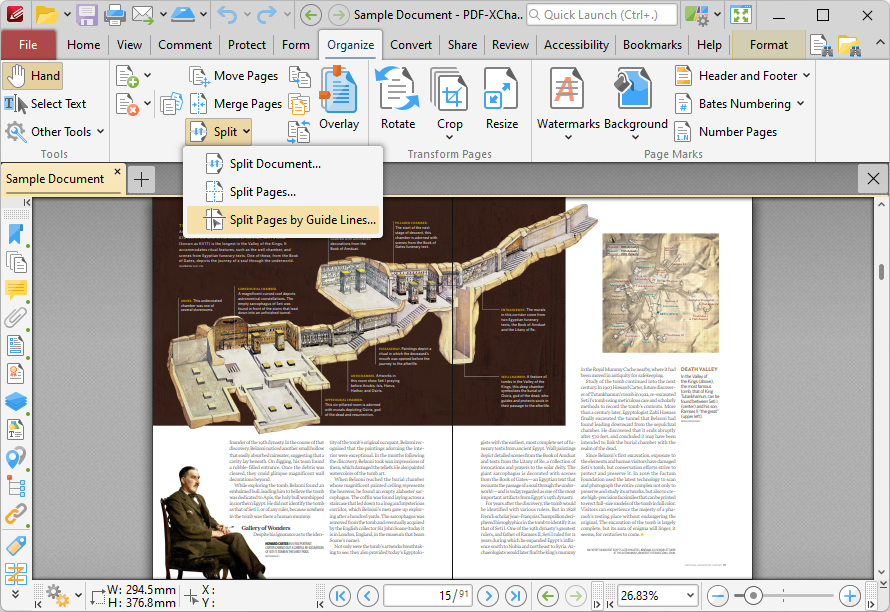Click the Open folder icon in title bar

click(x=47, y=15)
